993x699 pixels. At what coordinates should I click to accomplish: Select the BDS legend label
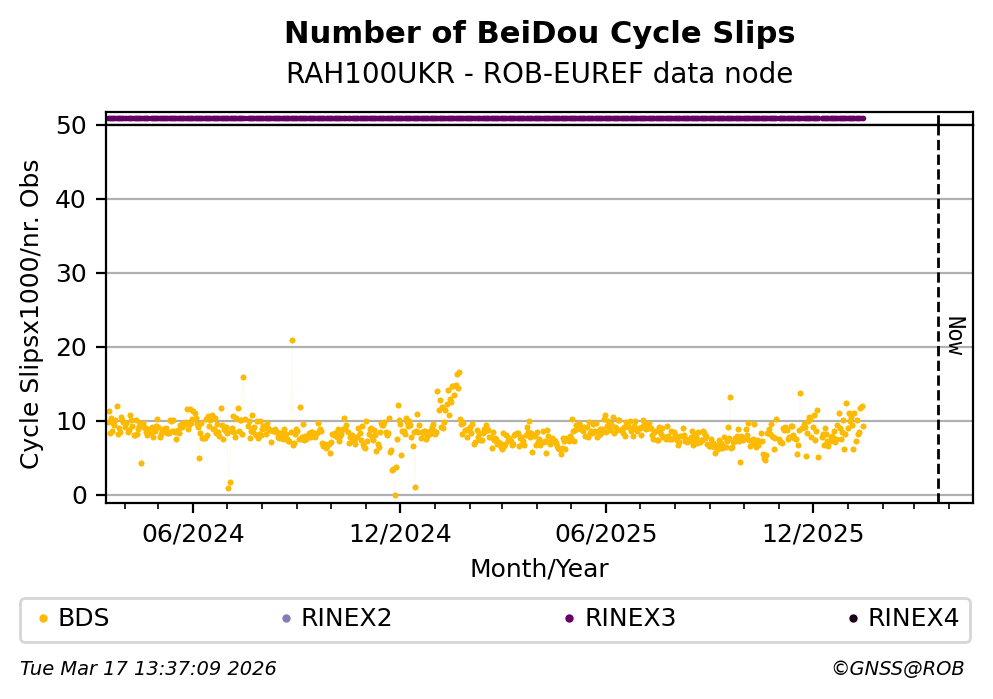[x=84, y=618]
